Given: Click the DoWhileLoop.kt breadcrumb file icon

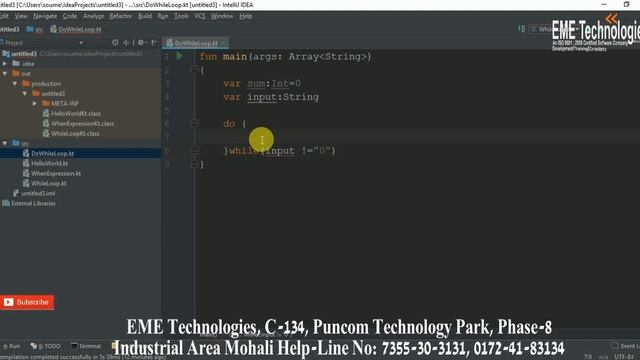Looking at the screenshot, I should [x=53, y=29].
